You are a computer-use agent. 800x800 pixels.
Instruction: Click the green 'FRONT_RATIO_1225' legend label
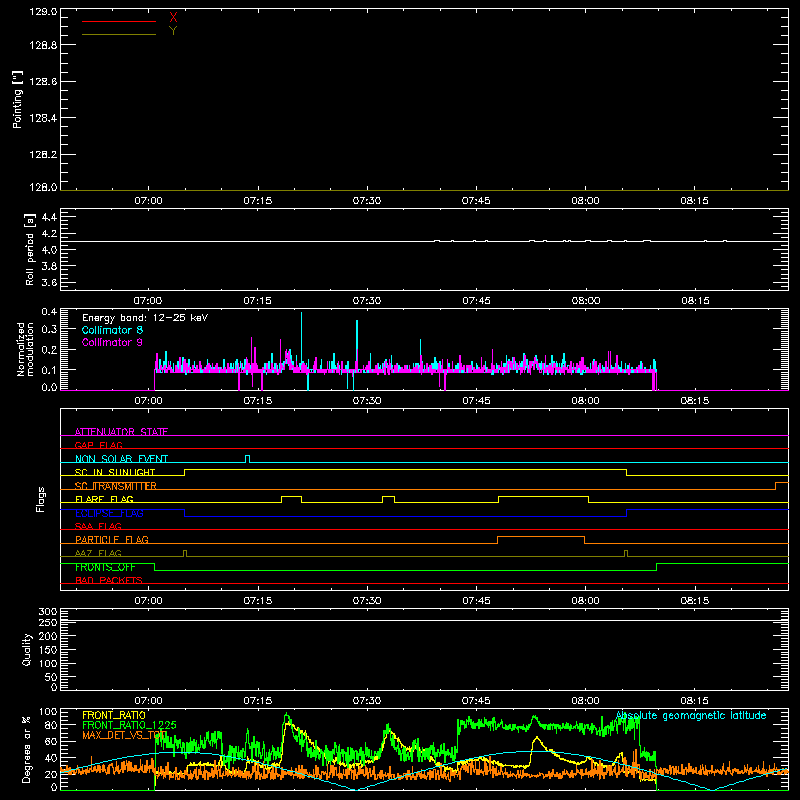[x=130, y=725]
